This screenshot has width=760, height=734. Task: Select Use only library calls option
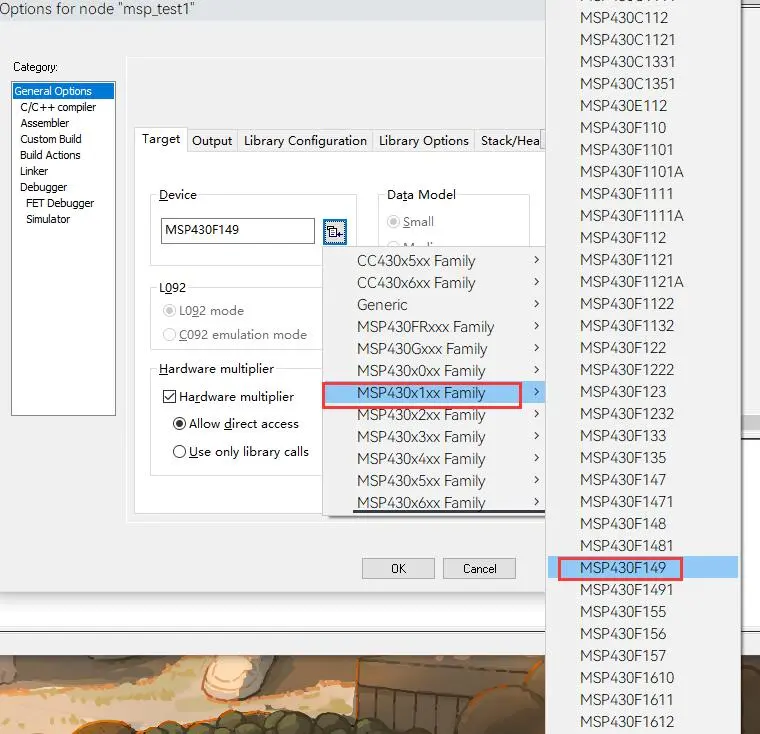point(180,452)
